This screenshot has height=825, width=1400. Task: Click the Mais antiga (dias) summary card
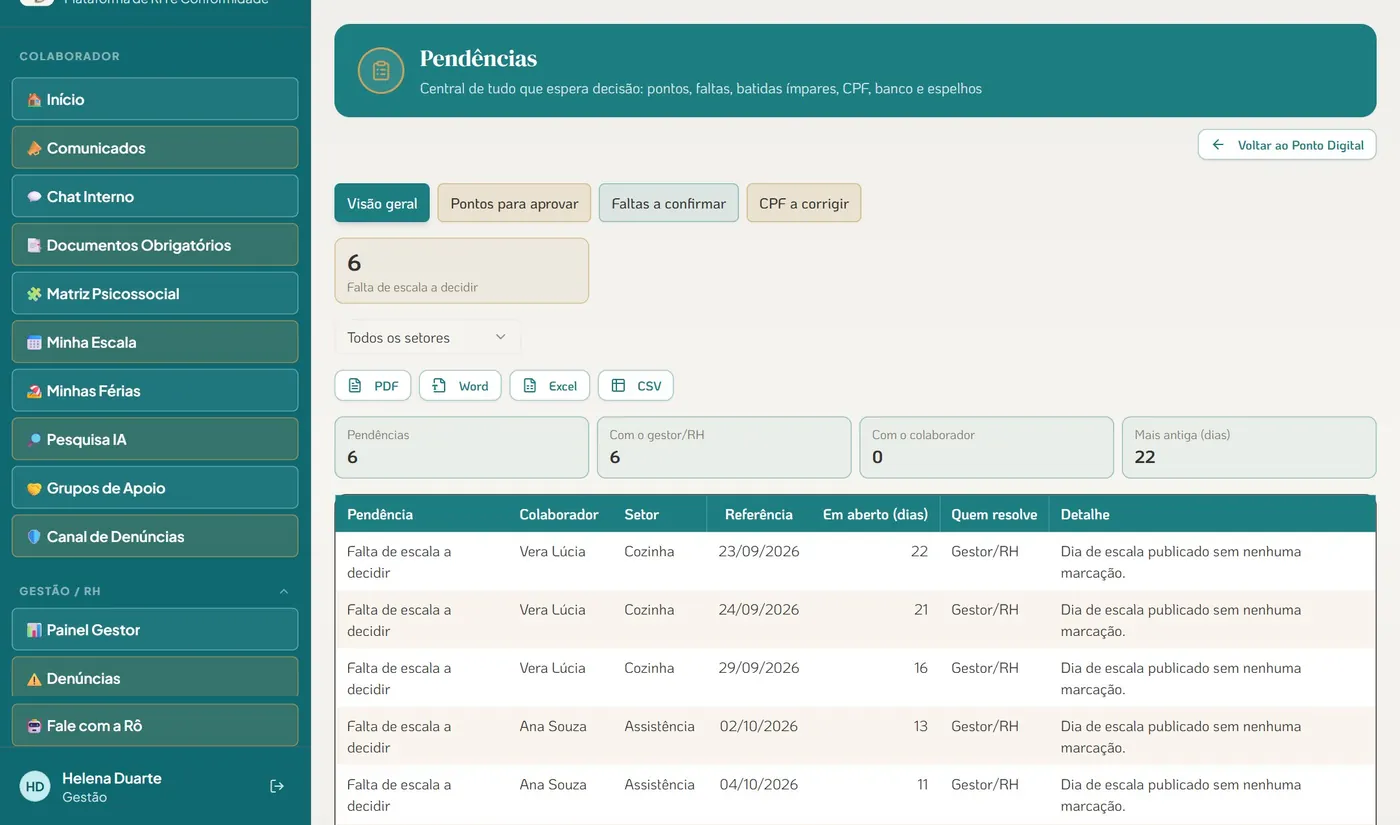[1249, 447]
